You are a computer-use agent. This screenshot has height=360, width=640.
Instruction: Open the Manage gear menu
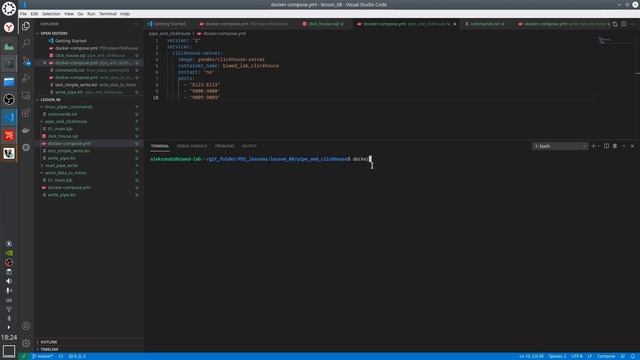(26, 343)
